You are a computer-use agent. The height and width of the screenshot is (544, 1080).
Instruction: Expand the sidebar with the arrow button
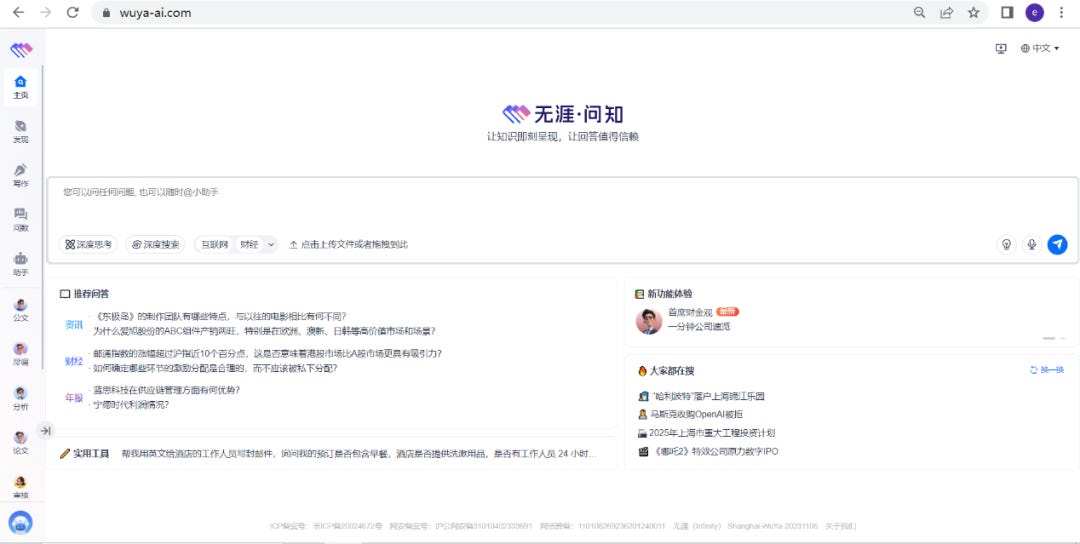(45, 430)
